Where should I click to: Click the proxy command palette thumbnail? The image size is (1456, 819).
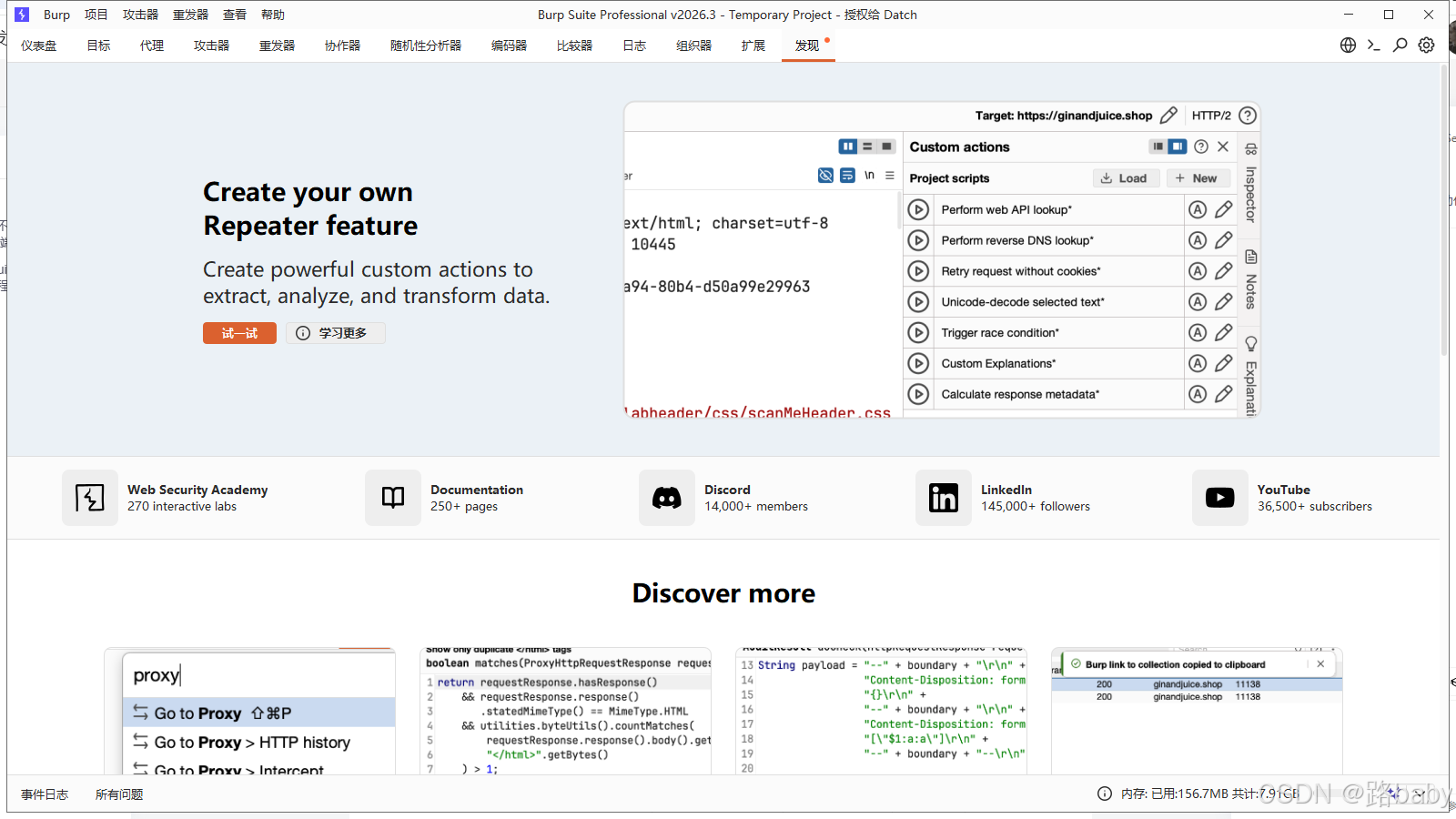click(250, 712)
